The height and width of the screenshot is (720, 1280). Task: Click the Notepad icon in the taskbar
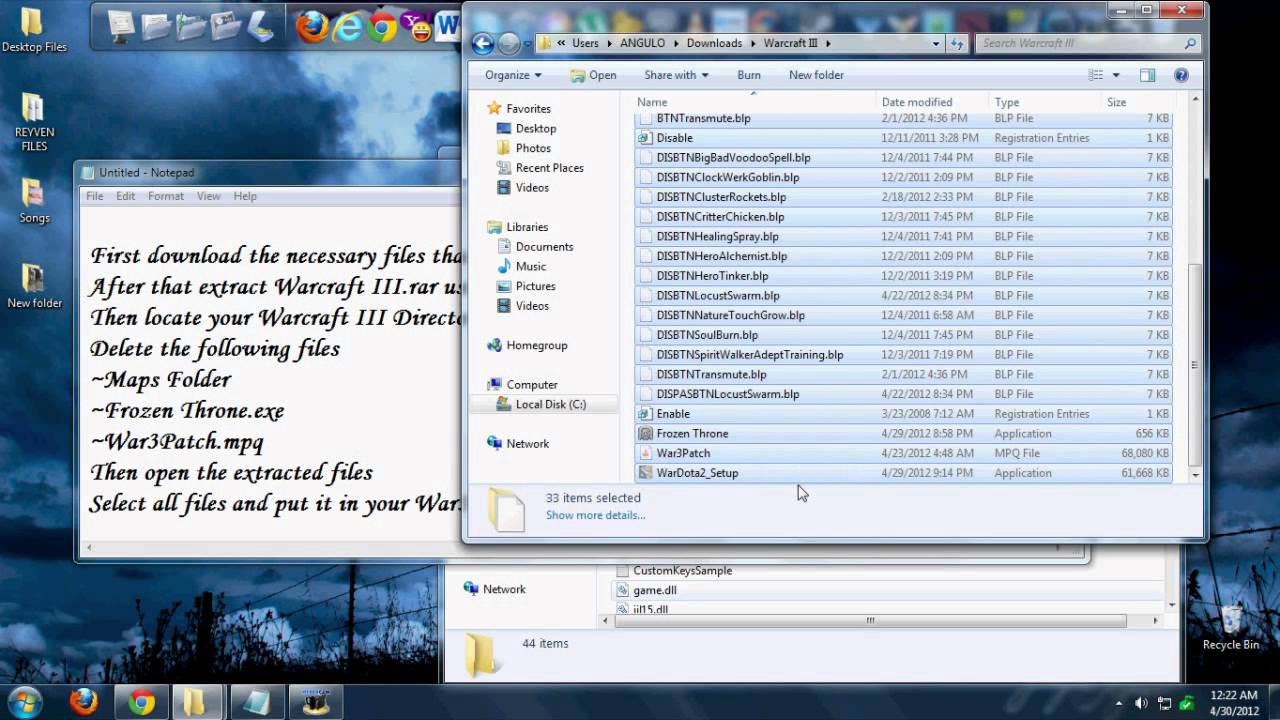point(257,702)
